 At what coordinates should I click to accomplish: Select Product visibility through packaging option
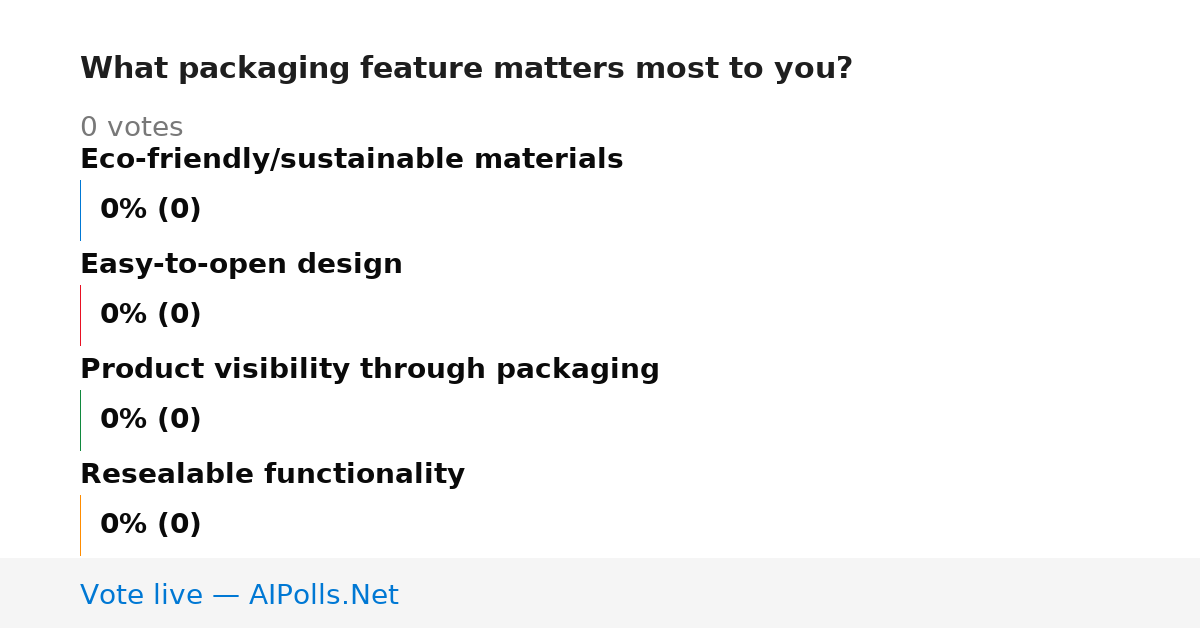tap(370, 370)
